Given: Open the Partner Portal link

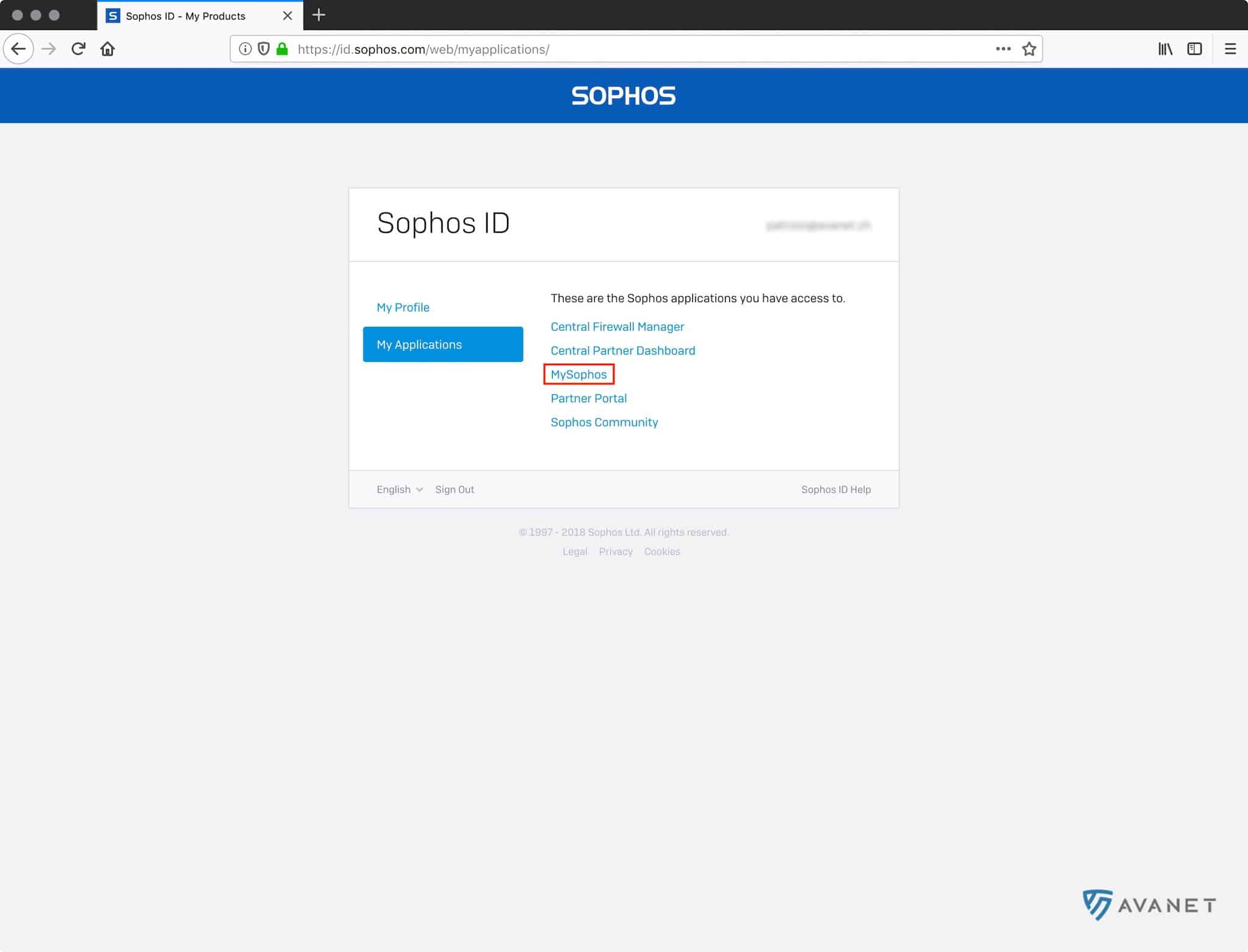Looking at the screenshot, I should pyautogui.click(x=589, y=398).
